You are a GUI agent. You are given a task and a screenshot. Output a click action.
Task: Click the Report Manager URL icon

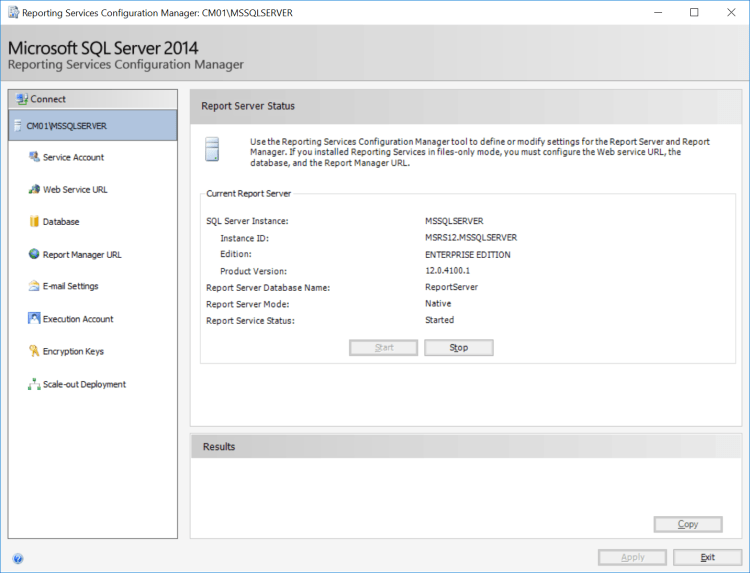[x=34, y=254]
